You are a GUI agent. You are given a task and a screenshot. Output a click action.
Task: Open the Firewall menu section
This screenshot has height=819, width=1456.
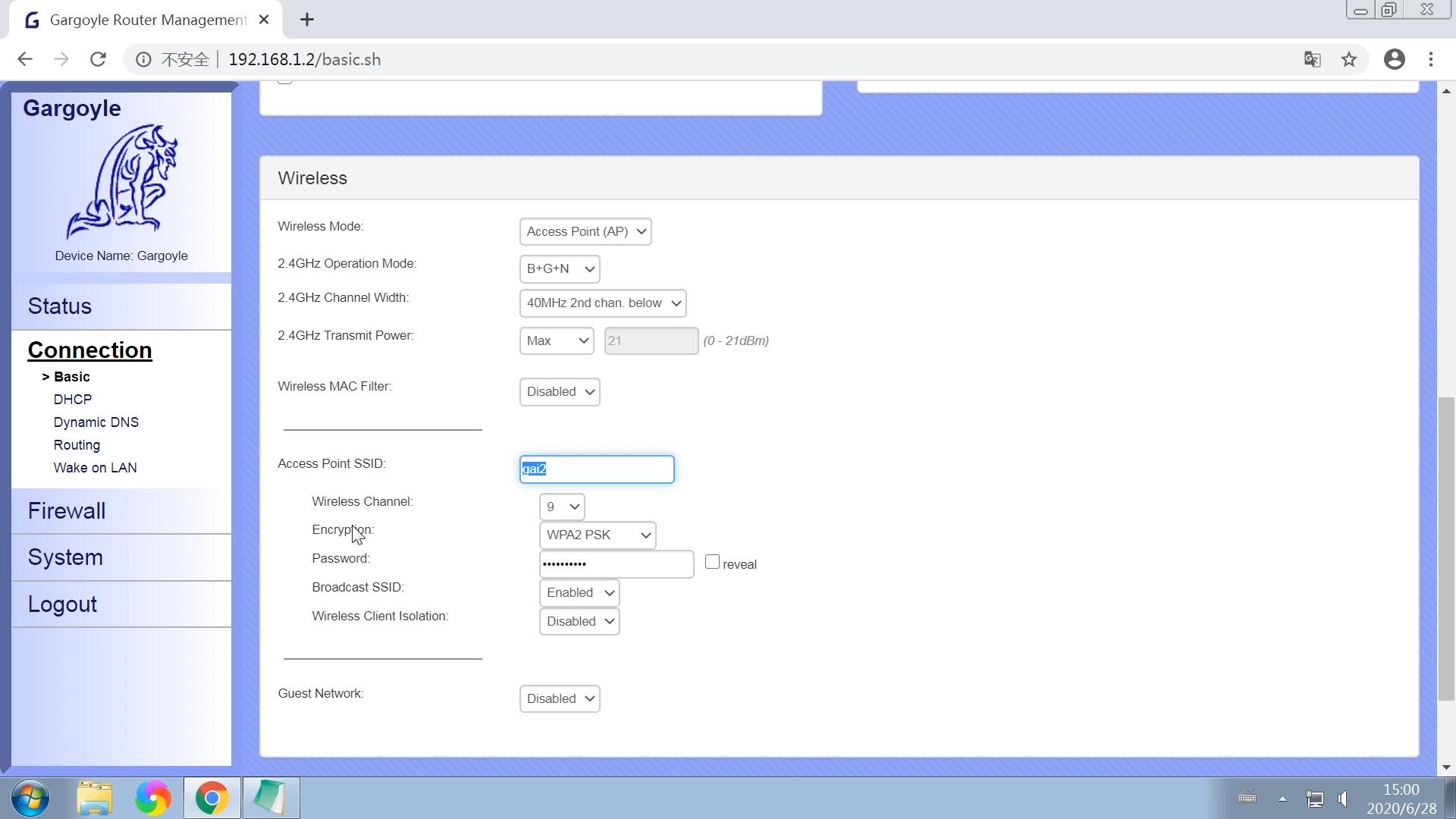coord(67,511)
